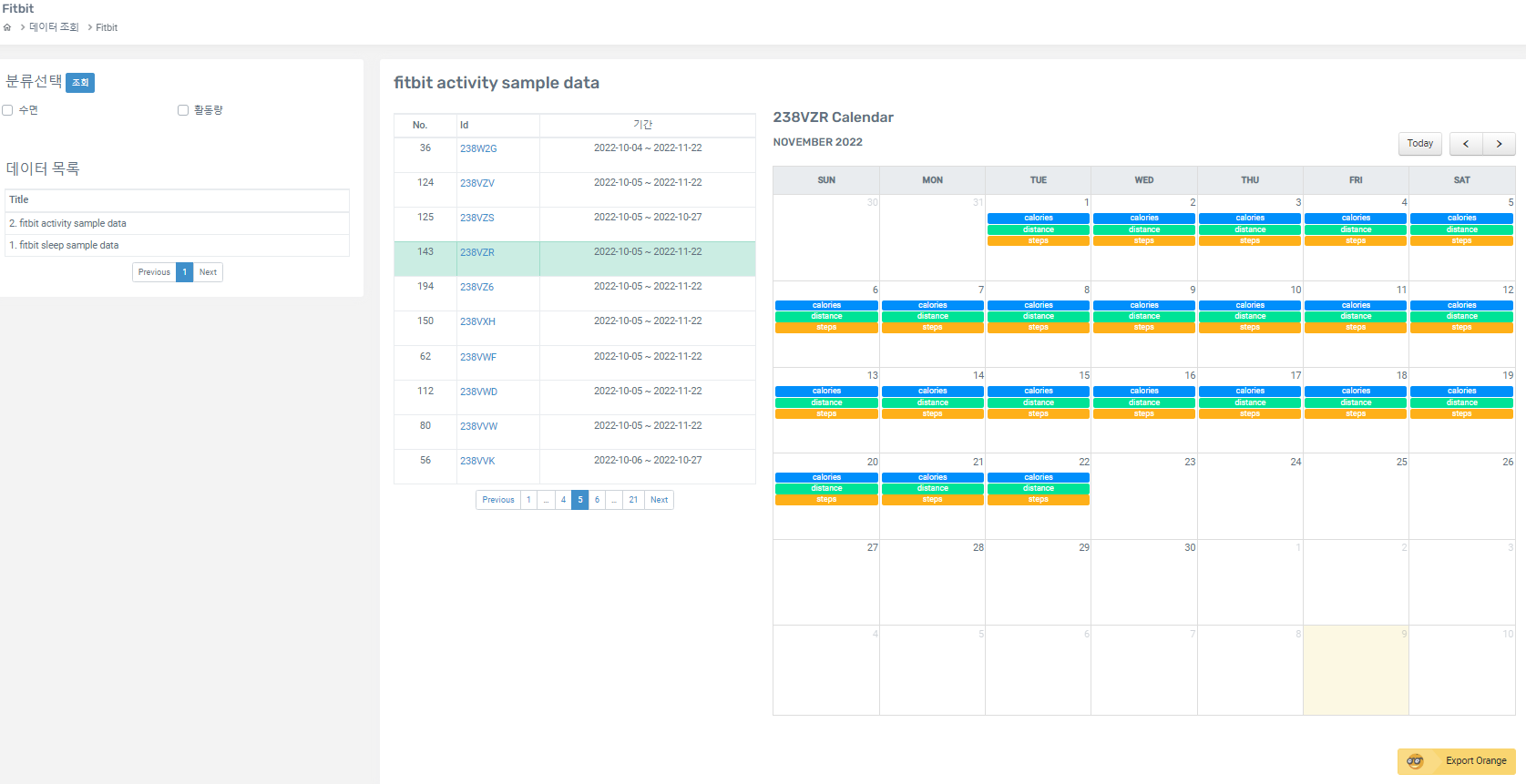
Task: Sort by Id column header
Action: 497,125
